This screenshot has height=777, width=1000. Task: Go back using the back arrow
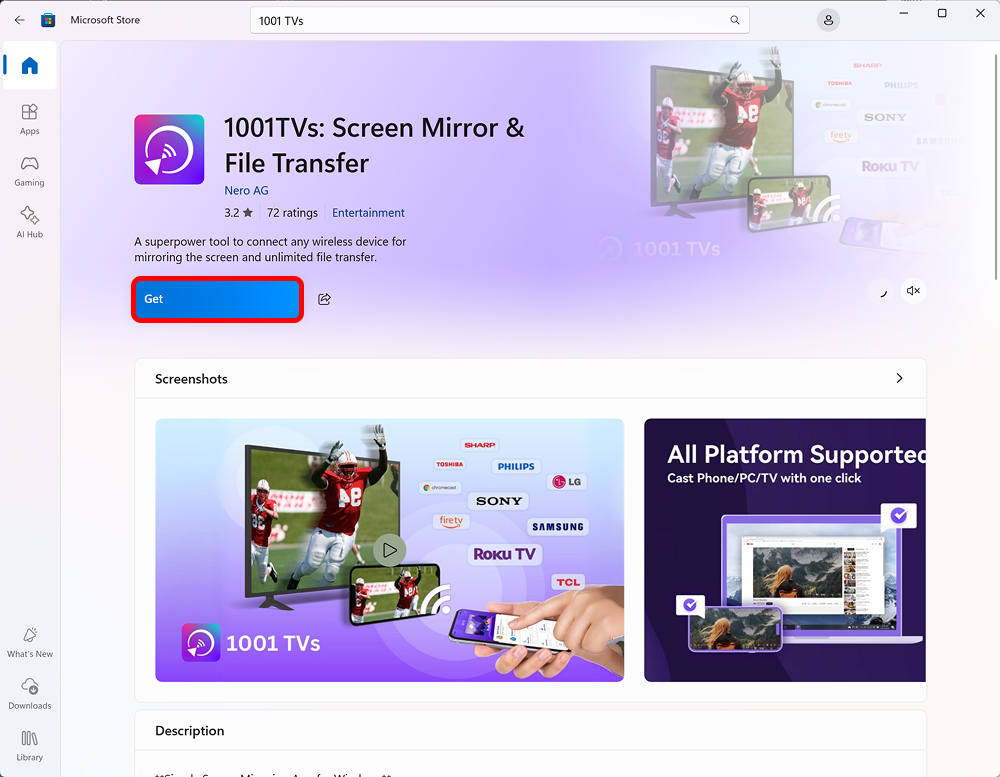pyautogui.click(x=20, y=20)
